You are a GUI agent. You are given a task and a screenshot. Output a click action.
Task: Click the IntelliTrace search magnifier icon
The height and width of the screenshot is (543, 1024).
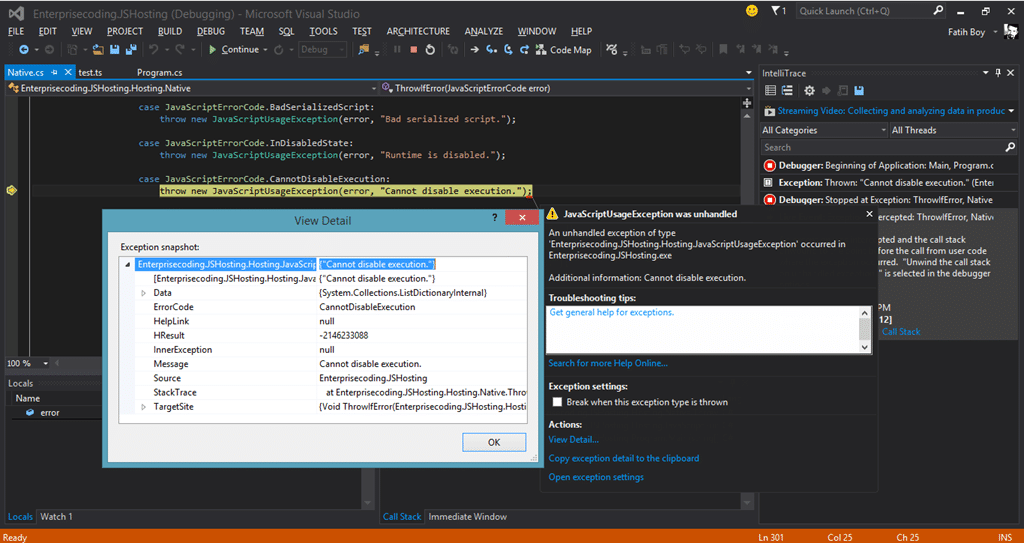click(x=1010, y=147)
